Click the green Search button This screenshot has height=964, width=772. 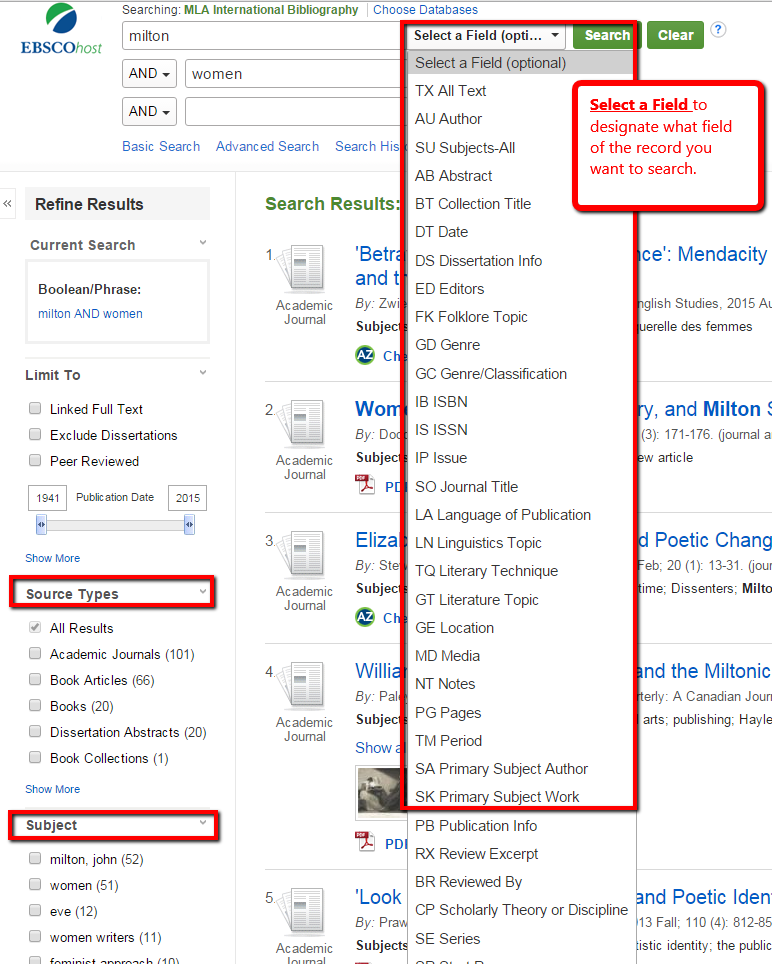click(607, 35)
